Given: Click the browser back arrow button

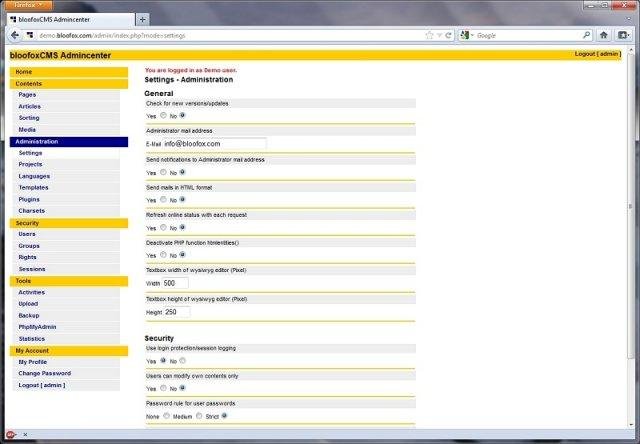Looking at the screenshot, I should (14, 34).
